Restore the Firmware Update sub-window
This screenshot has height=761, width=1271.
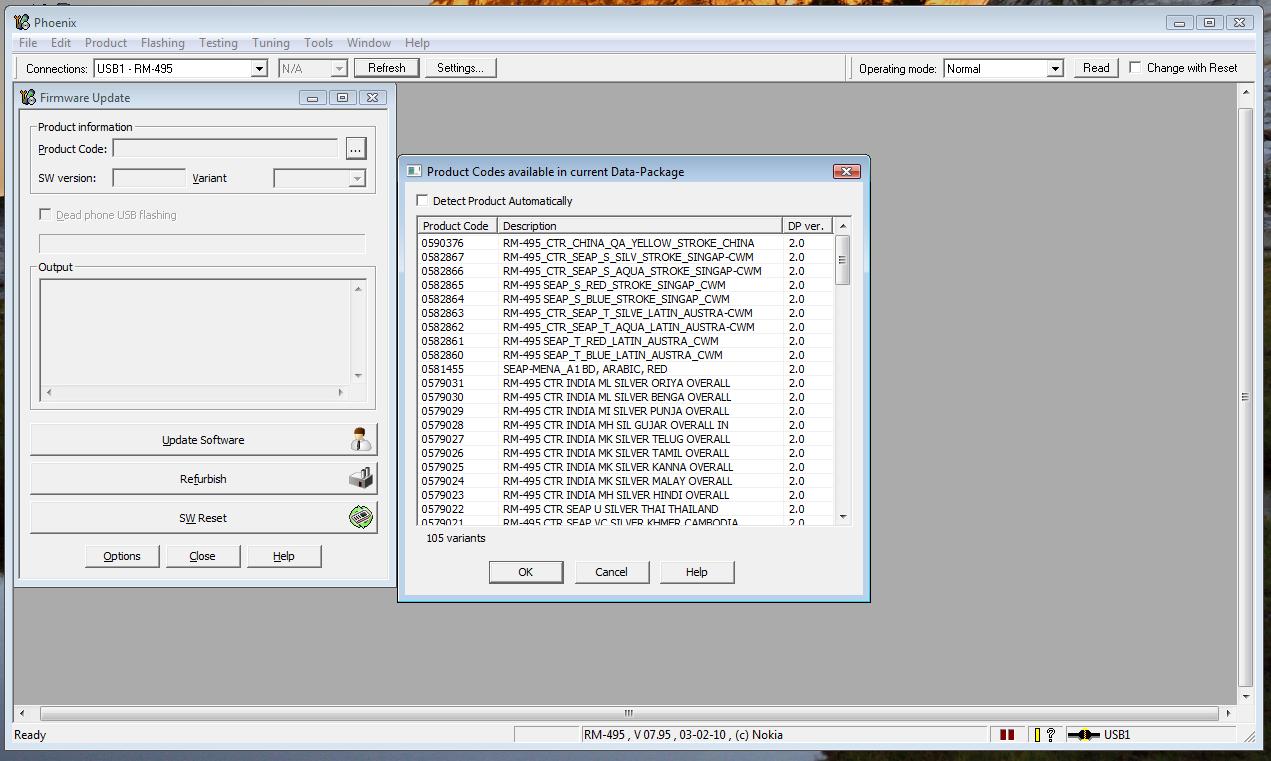coord(342,97)
